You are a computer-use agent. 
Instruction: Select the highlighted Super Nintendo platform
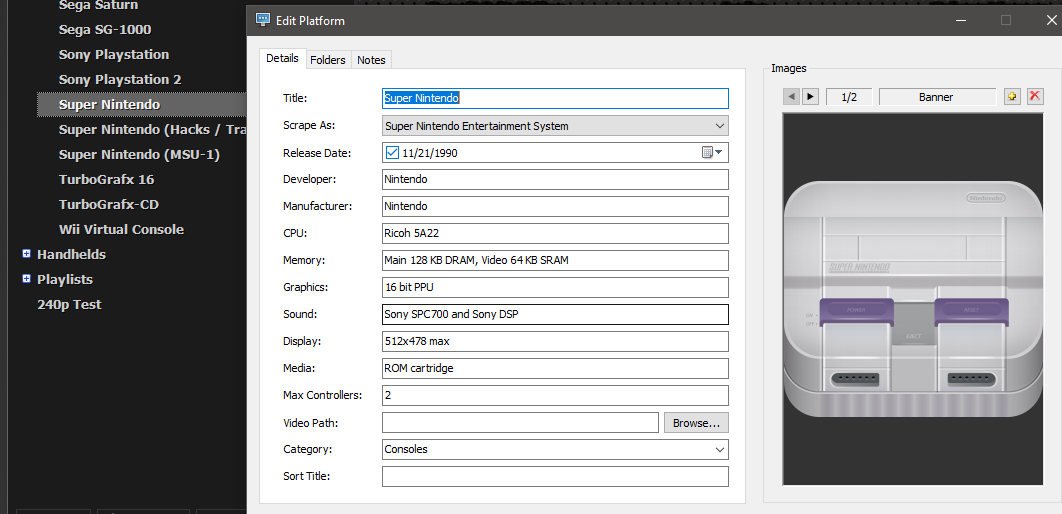point(110,104)
